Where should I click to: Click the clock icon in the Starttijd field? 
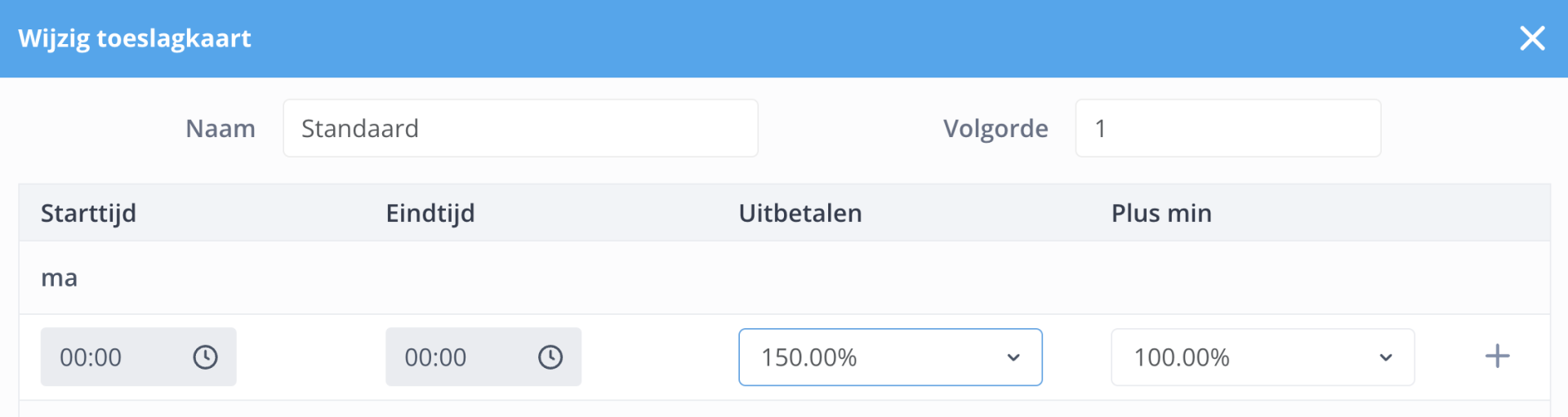click(205, 357)
